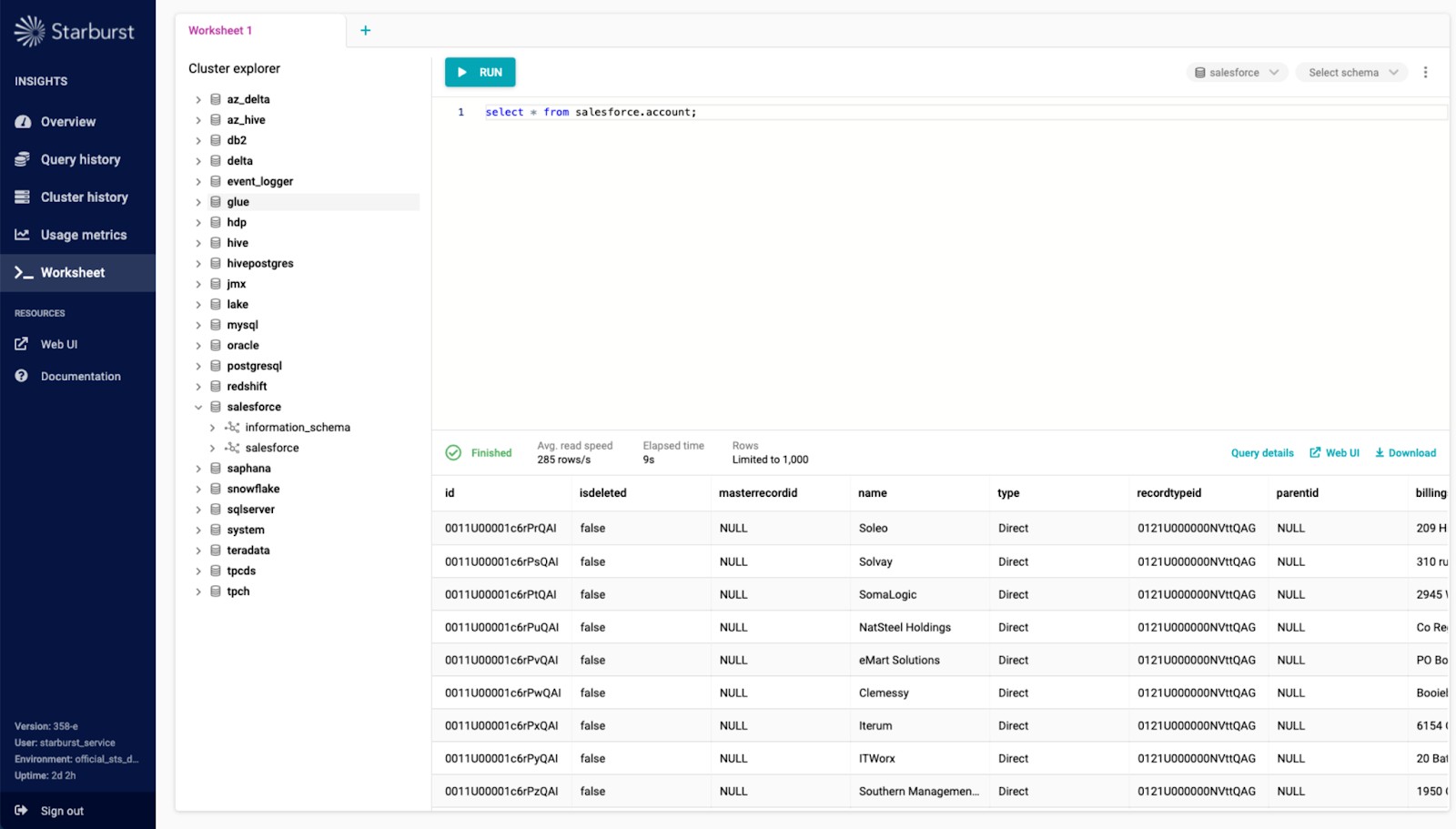Add a new worksheet tab with plus icon

point(365,31)
